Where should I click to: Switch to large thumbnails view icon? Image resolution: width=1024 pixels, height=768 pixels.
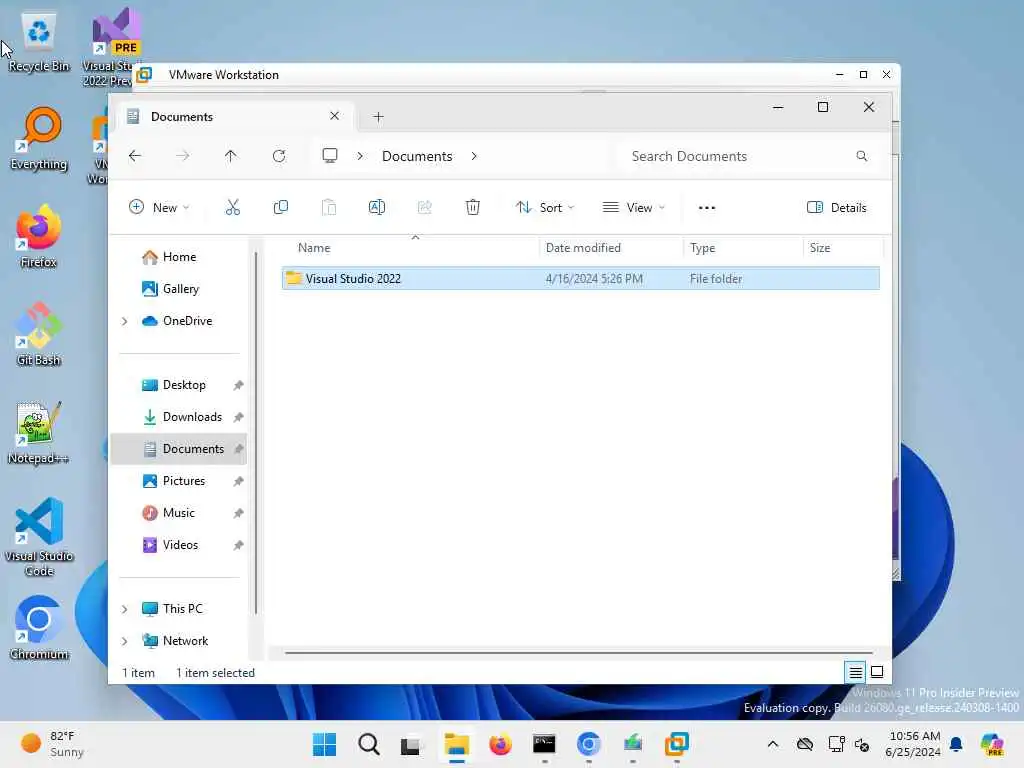click(877, 672)
